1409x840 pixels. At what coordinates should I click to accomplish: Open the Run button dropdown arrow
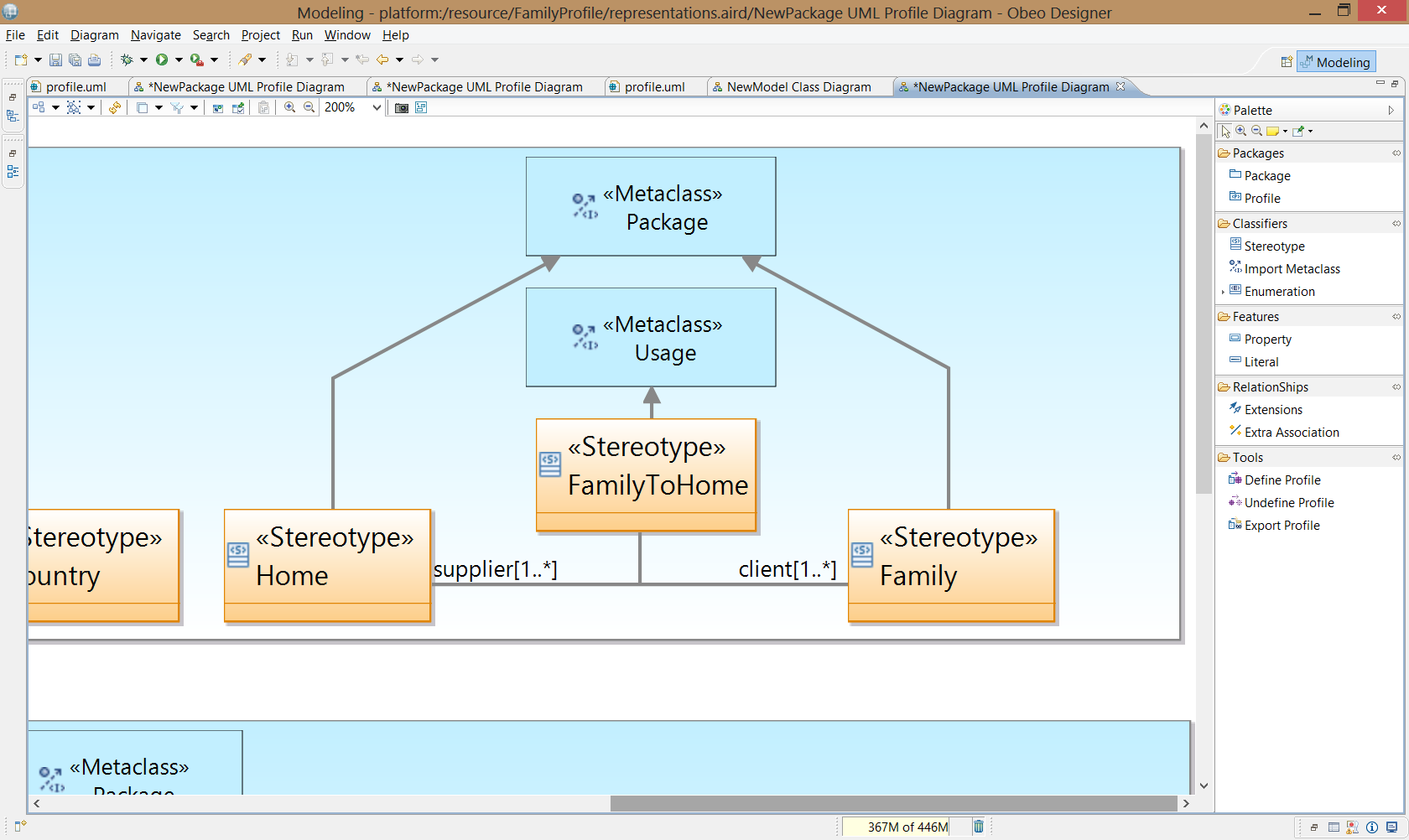(x=179, y=60)
